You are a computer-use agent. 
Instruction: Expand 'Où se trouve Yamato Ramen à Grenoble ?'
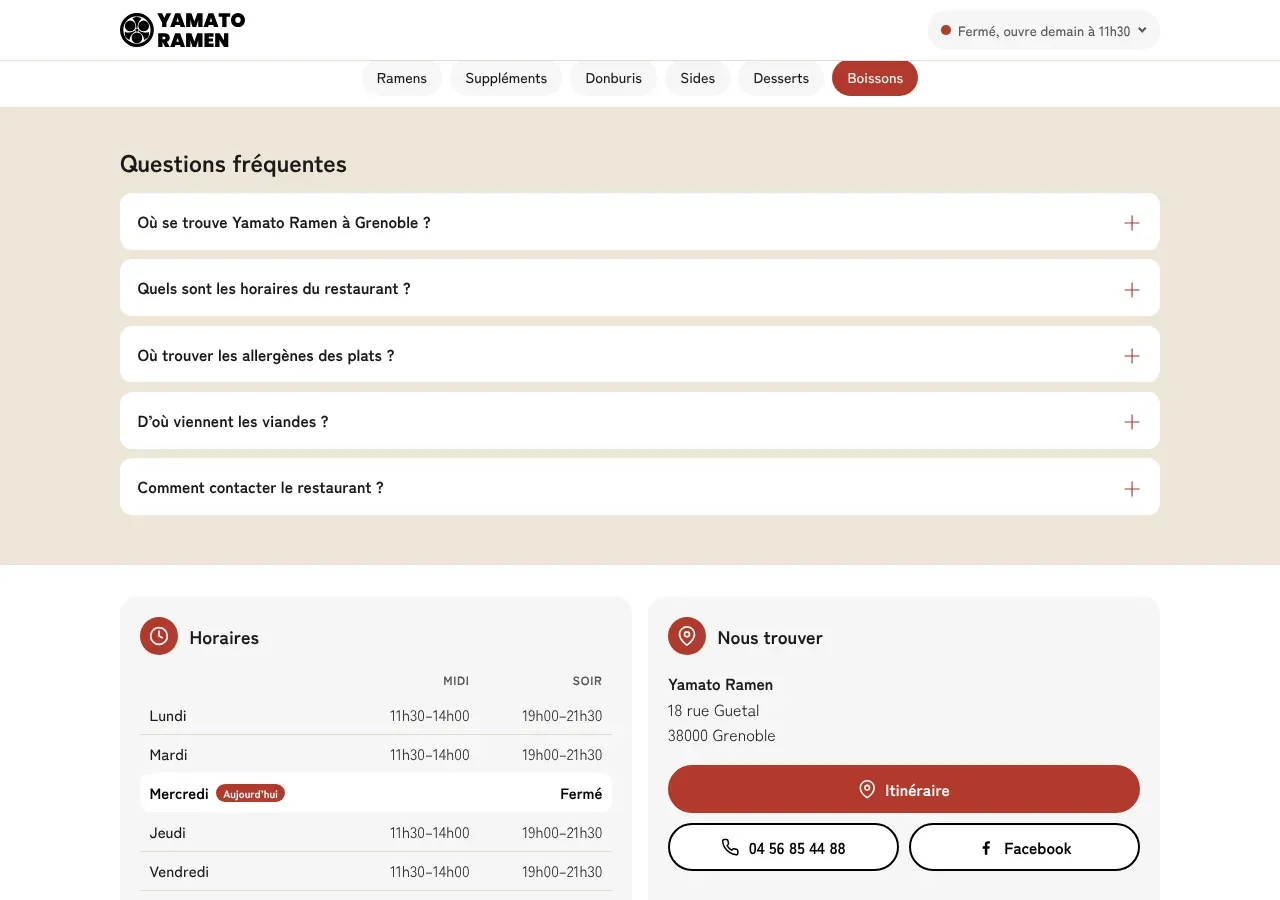[640, 222]
